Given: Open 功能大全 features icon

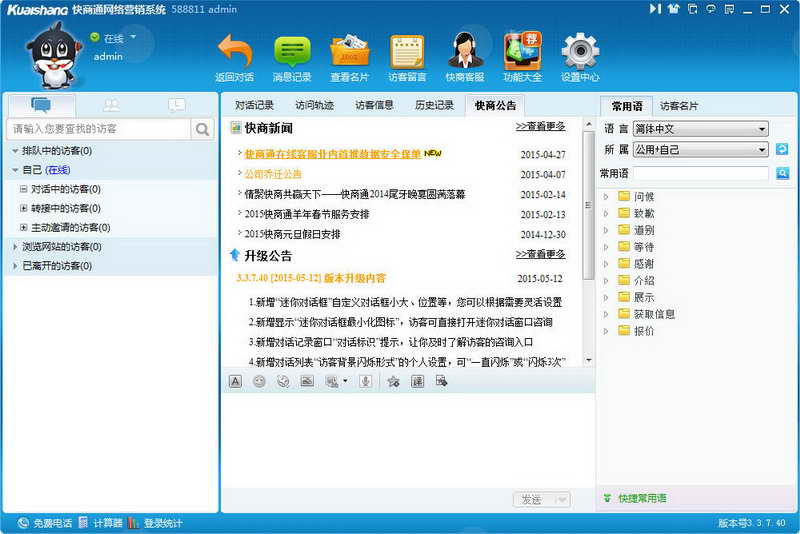Looking at the screenshot, I should tap(522, 51).
